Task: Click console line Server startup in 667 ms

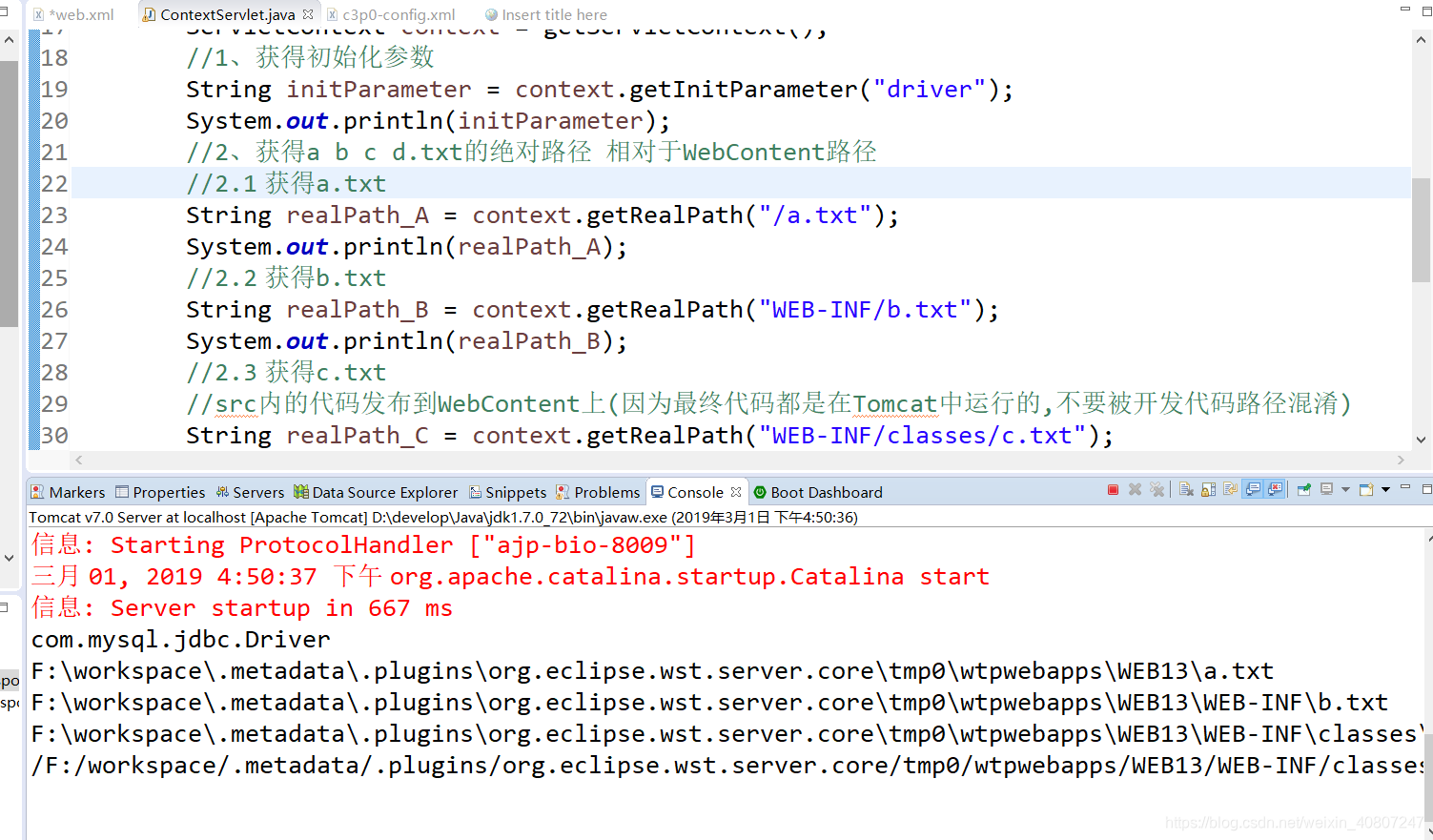Action: 242,607
